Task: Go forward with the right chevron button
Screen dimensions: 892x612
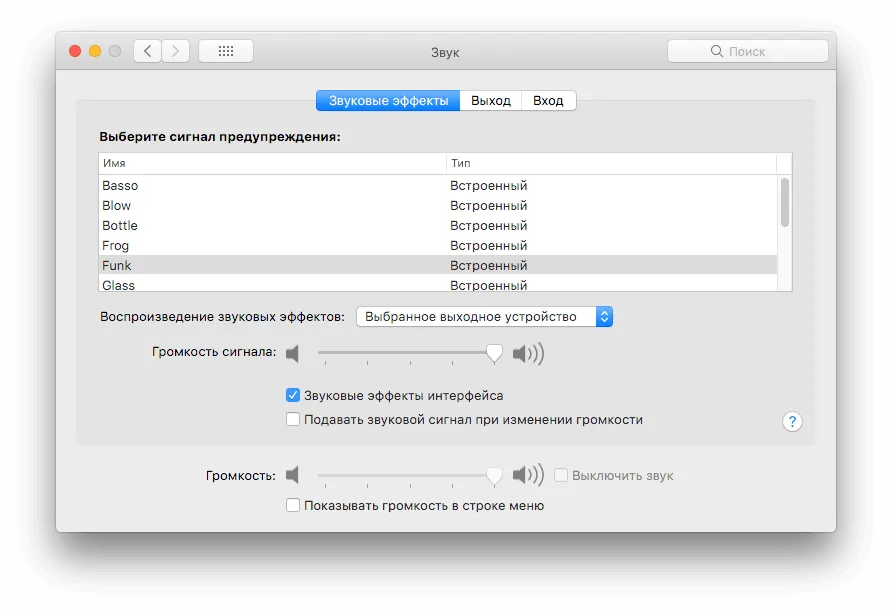Action: [x=175, y=51]
